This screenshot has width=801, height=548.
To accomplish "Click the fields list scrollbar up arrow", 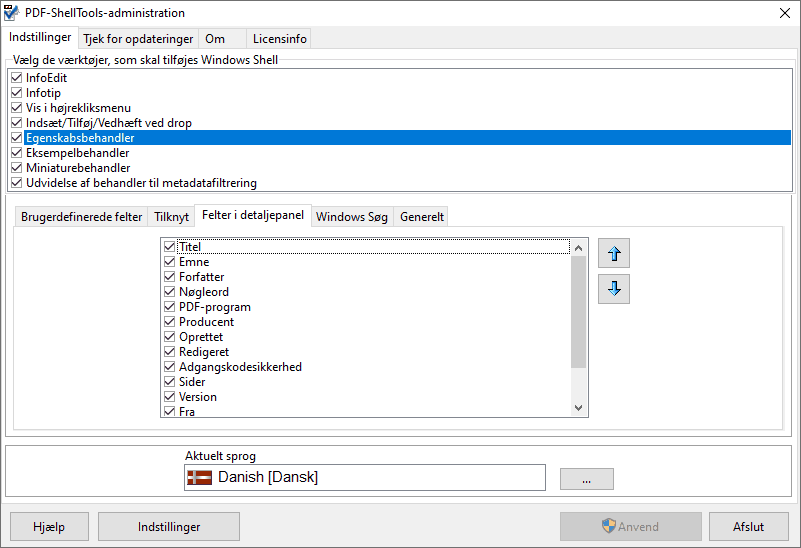I will (x=578, y=248).
